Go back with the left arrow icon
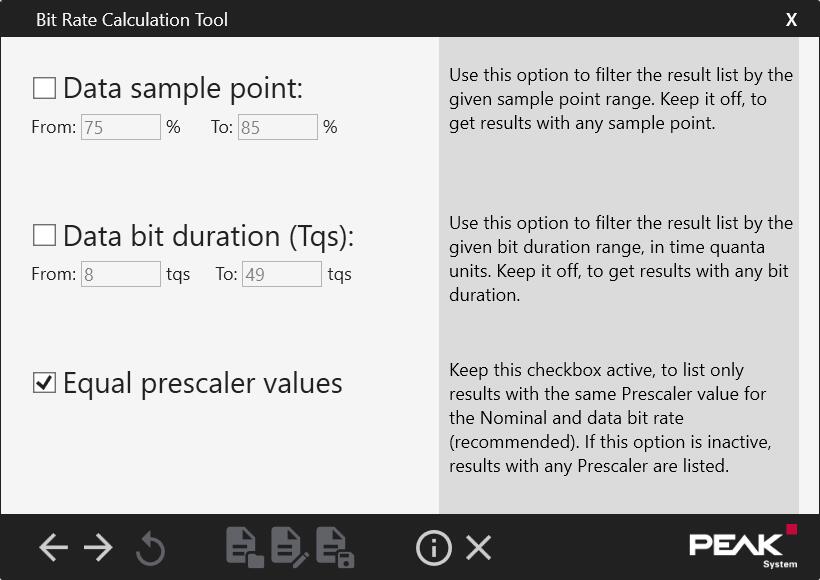820x580 pixels. tap(53, 548)
